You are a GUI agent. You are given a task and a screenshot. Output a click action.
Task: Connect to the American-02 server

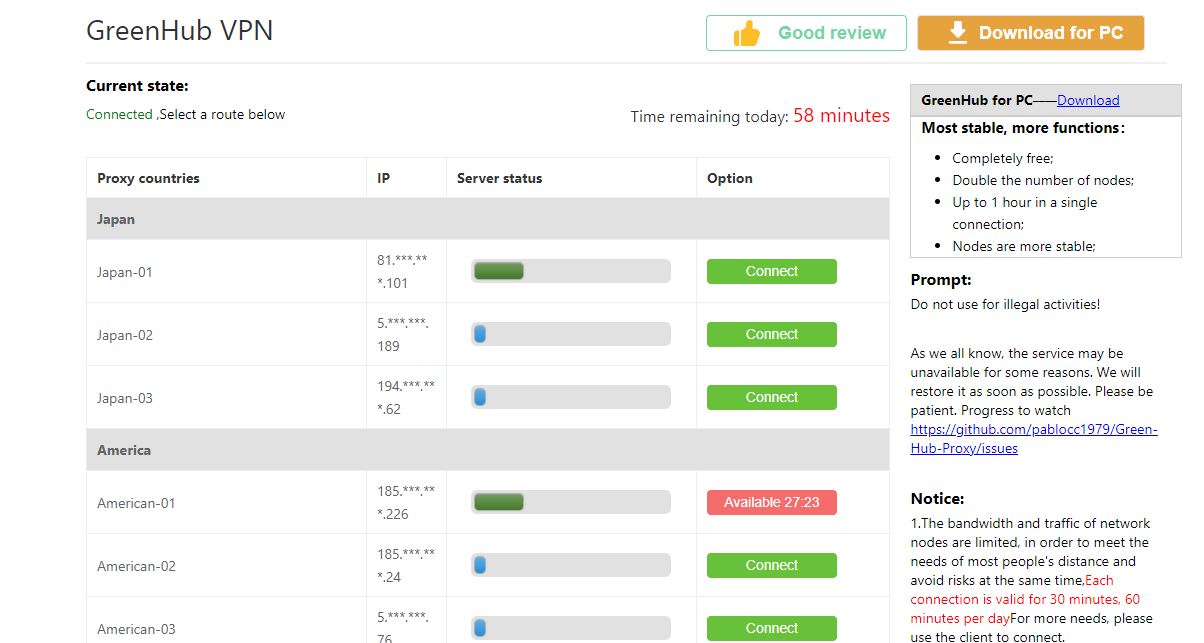click(x=771, y=565)
